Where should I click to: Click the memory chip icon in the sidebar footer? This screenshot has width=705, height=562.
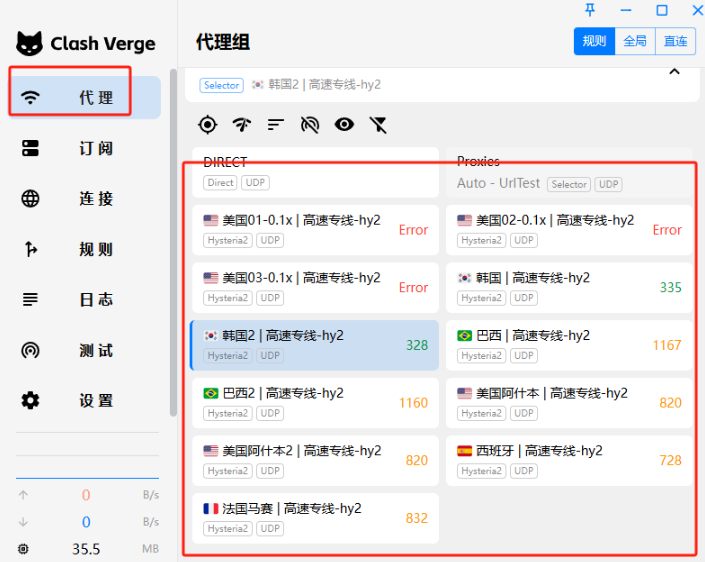point(24,549)
